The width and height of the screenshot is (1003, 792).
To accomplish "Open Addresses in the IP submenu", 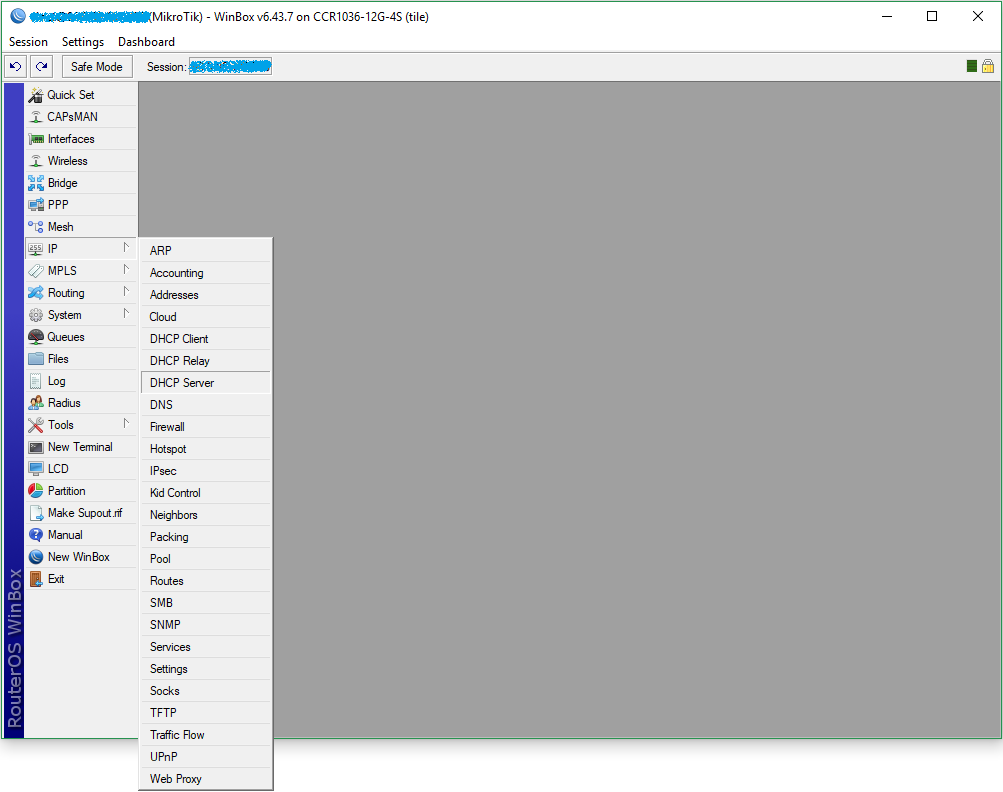I will [x=205, y=295].
